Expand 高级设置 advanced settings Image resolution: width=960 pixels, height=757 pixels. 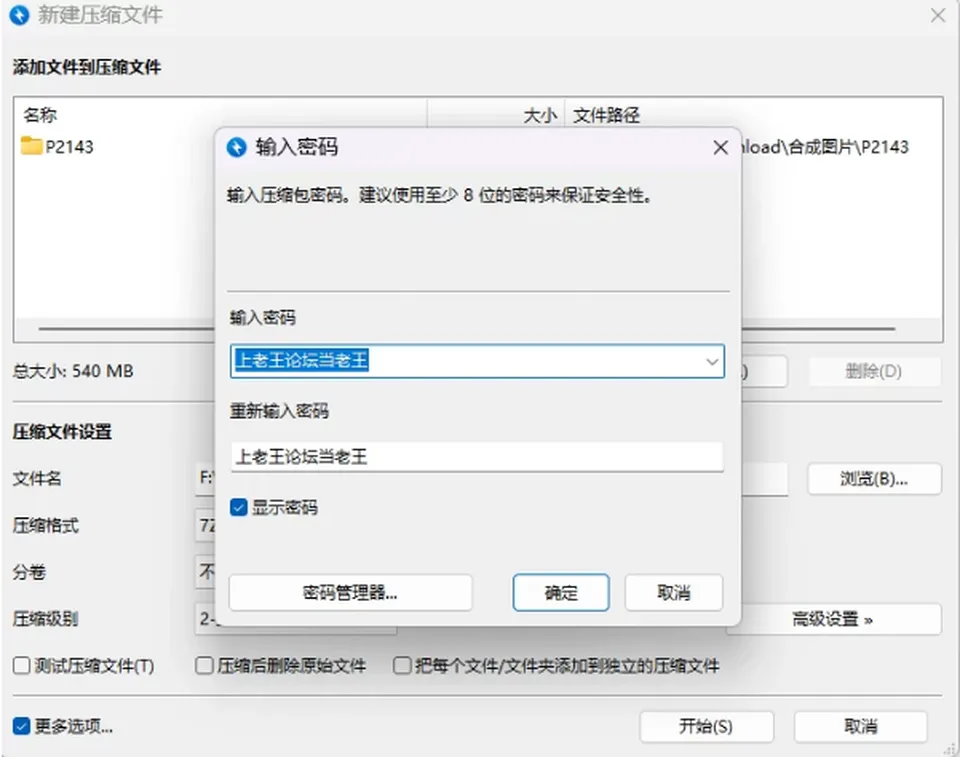coord(833,619)
